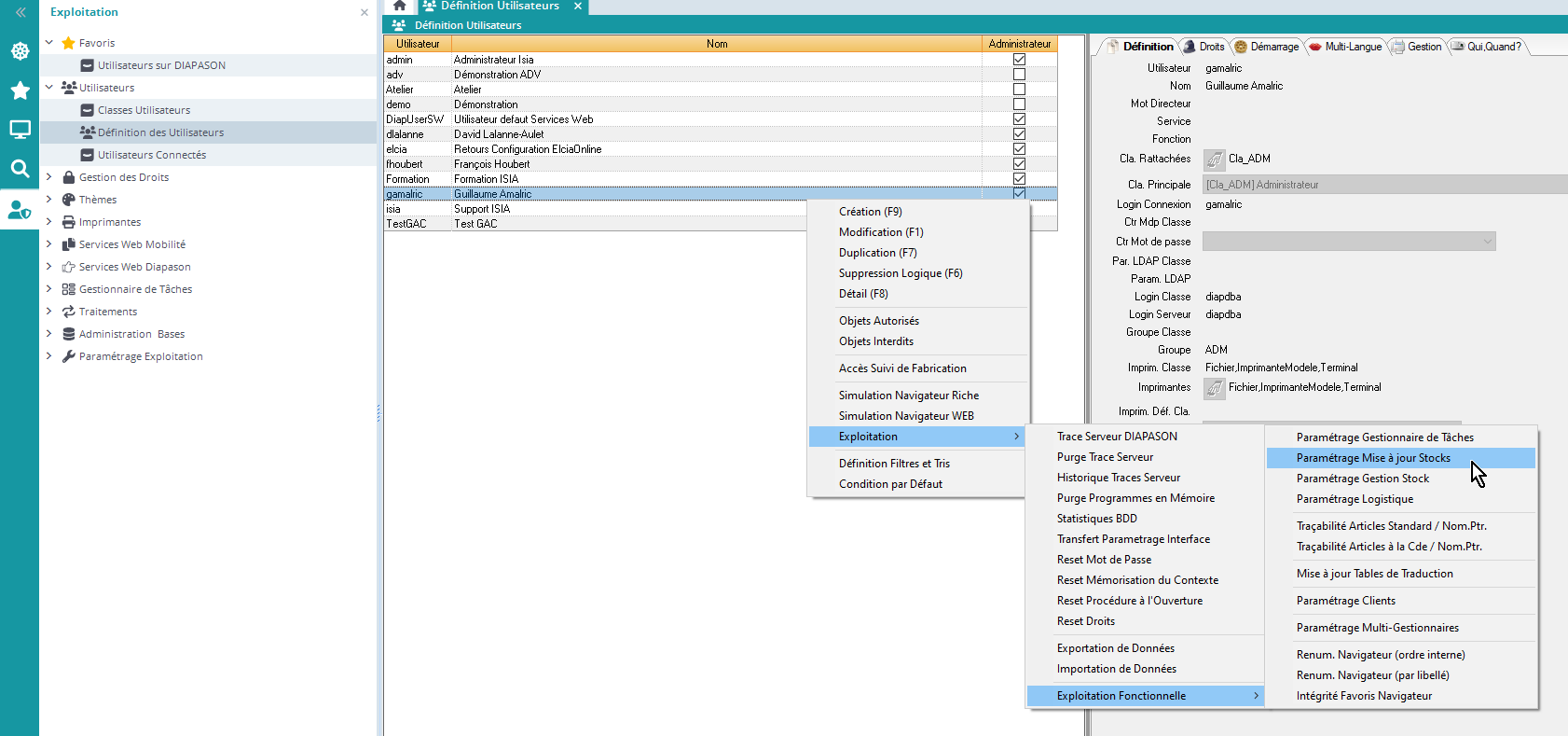The width and height of the screenshot is (1568, 736).
Task: Select the user shield sidebar icon
Action: 20,210
